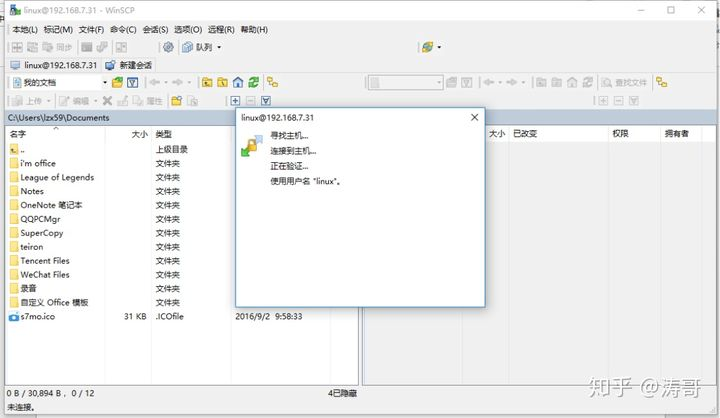720x418 pixels.
Task: Click the transfer settings preset icon
Action: [428, 47]
